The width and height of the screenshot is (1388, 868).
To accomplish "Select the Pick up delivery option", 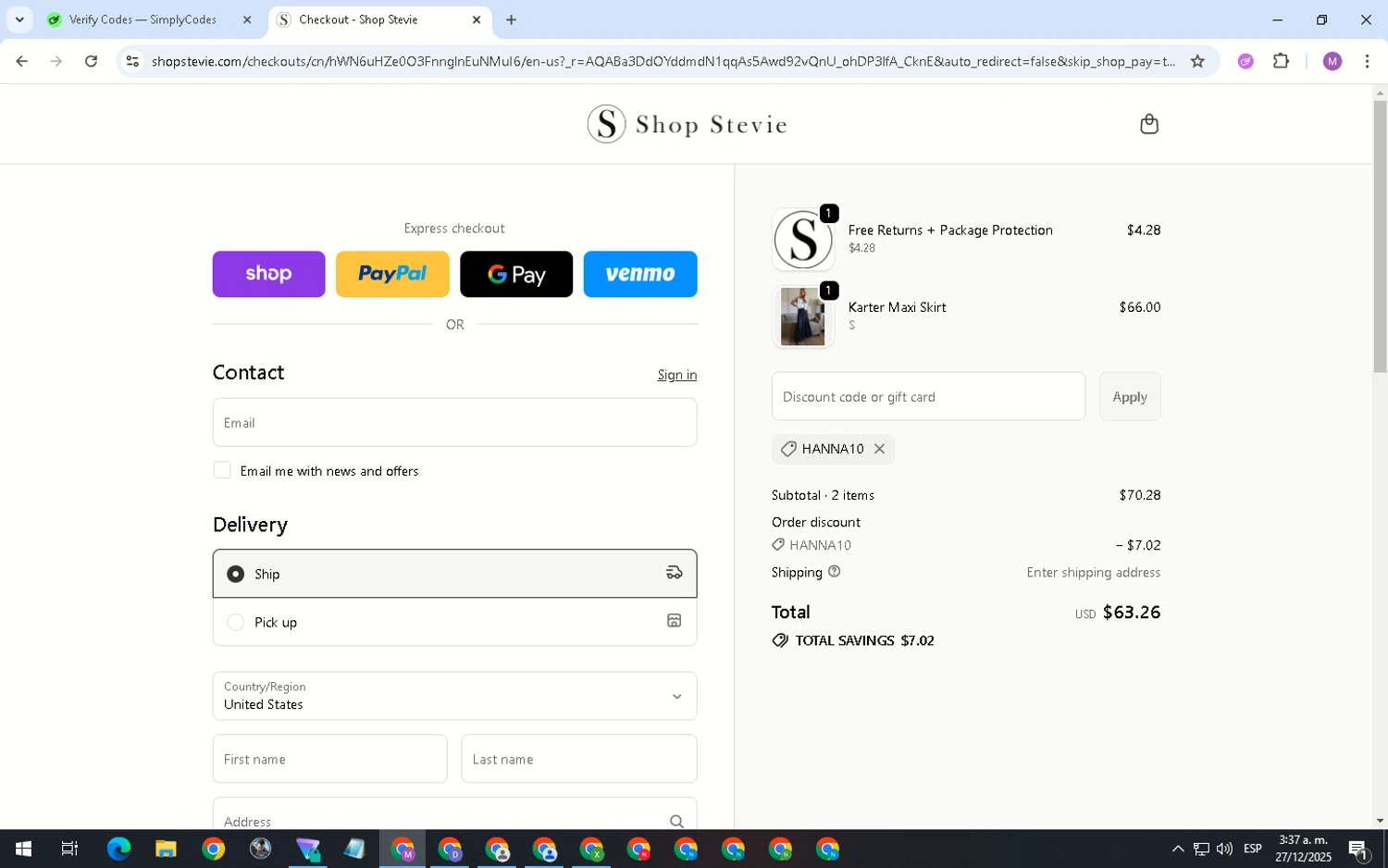I will (454, 622).
